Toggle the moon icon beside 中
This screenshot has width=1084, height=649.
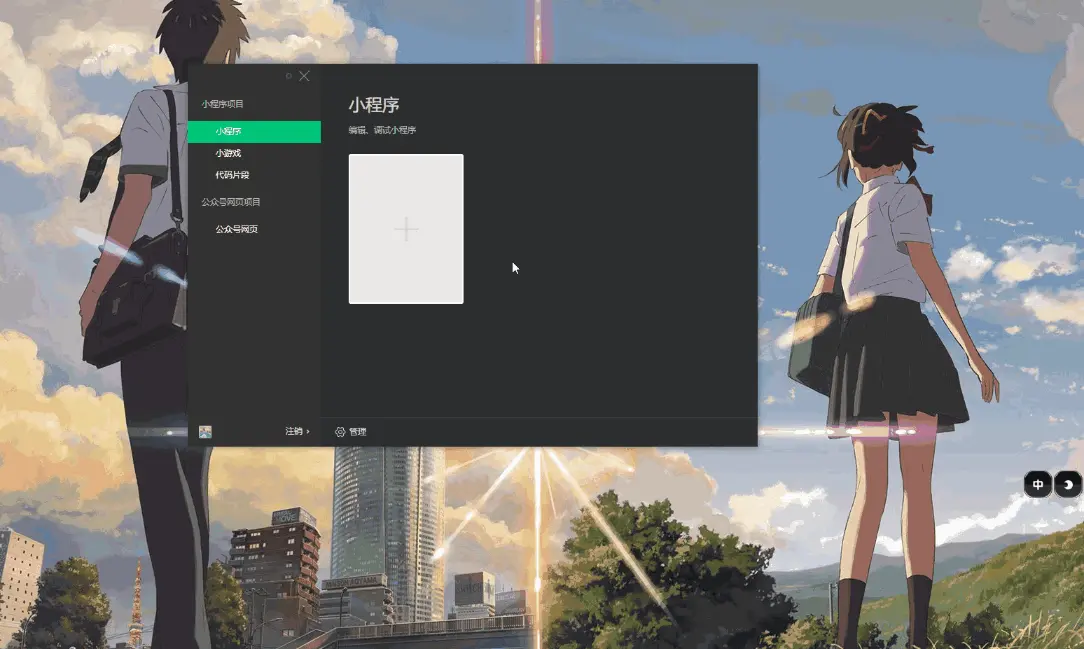point(1068,485)
